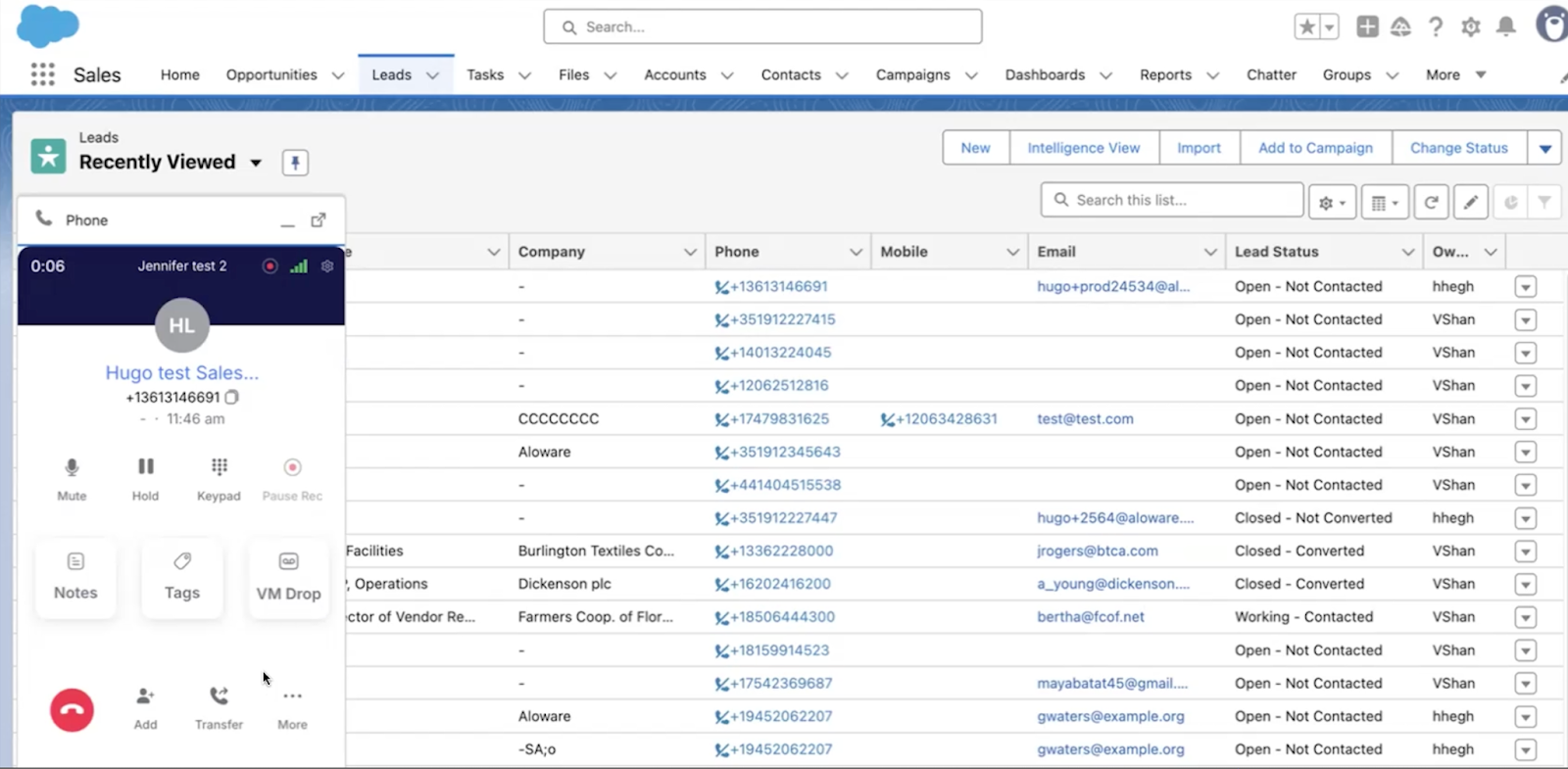Open row actions for bertha@fcof.net lead
Viewport: 1568px width, 769px height.
(1525, 617)
